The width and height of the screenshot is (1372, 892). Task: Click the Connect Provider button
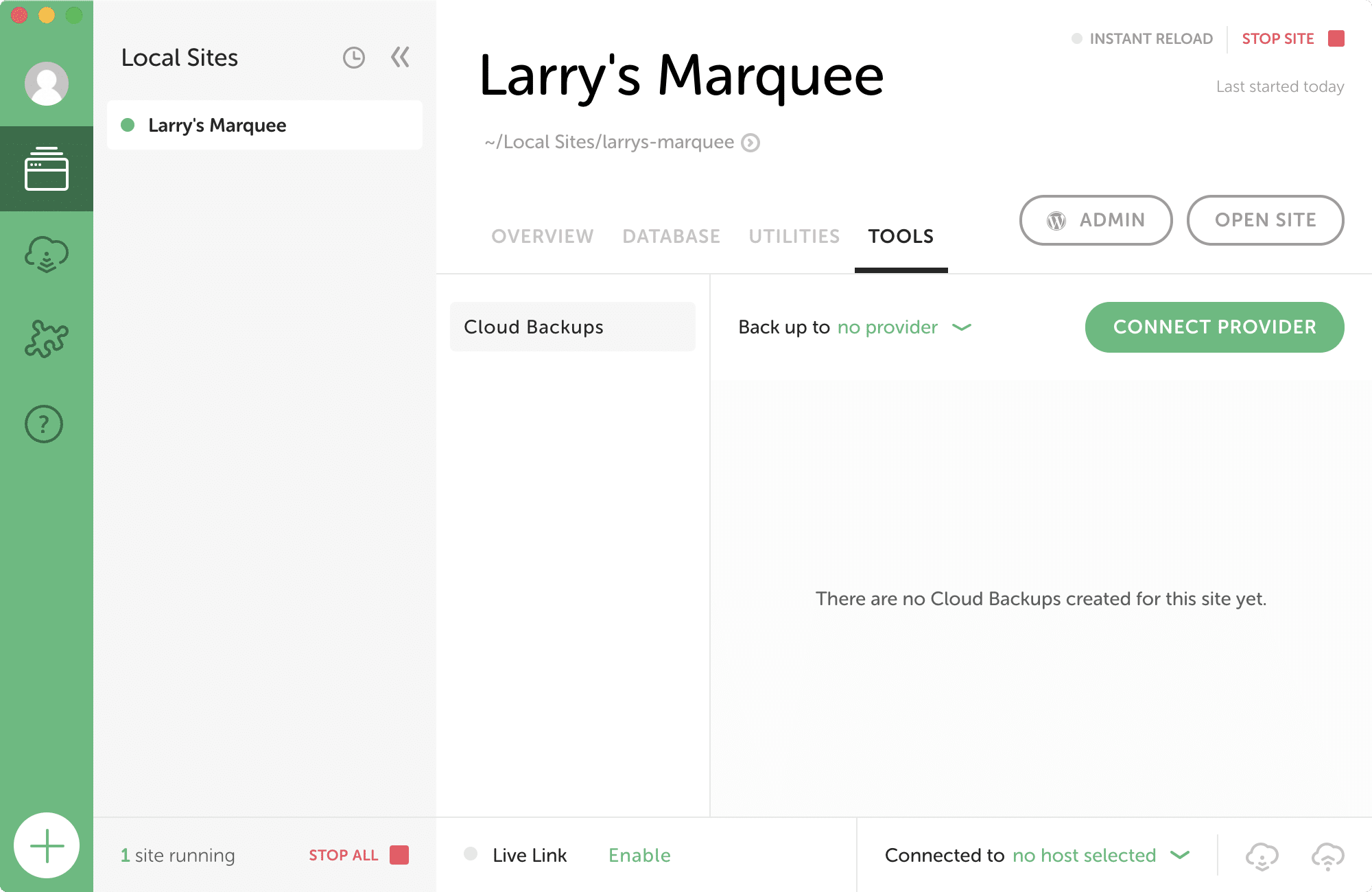[x=1215, y=327]
